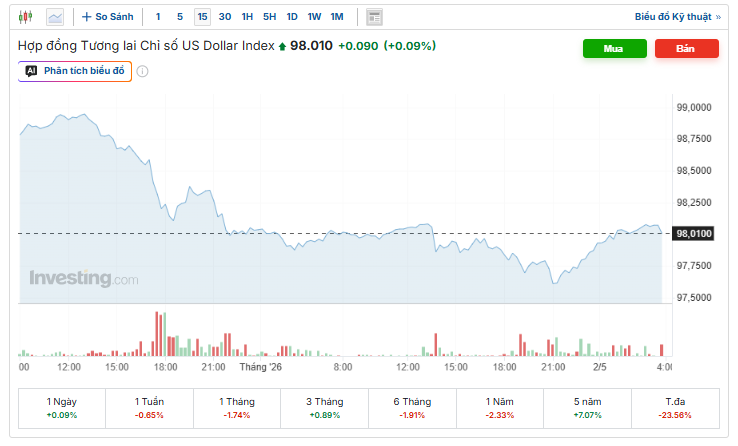
Task: Open the news/table layout icon
Action: coord(374,17)
